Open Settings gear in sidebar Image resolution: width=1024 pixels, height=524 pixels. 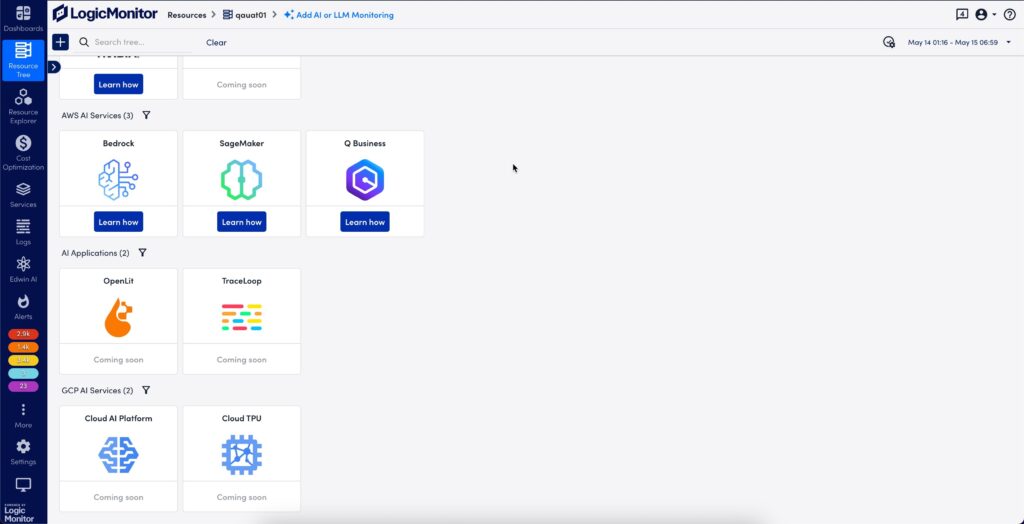coord(23,446)
